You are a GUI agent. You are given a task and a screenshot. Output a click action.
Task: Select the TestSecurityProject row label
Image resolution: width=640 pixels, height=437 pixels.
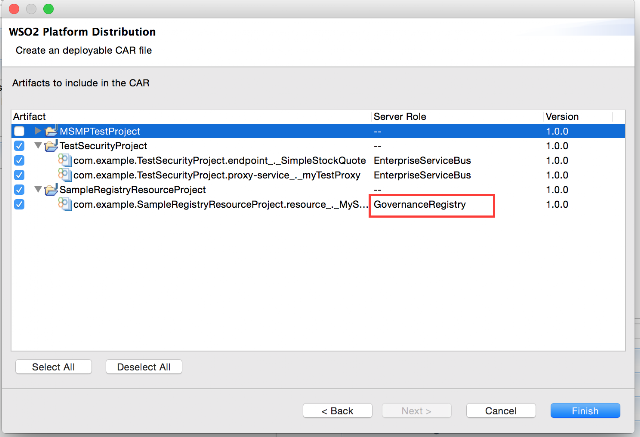pyautogui.click(x=103, y=146)
